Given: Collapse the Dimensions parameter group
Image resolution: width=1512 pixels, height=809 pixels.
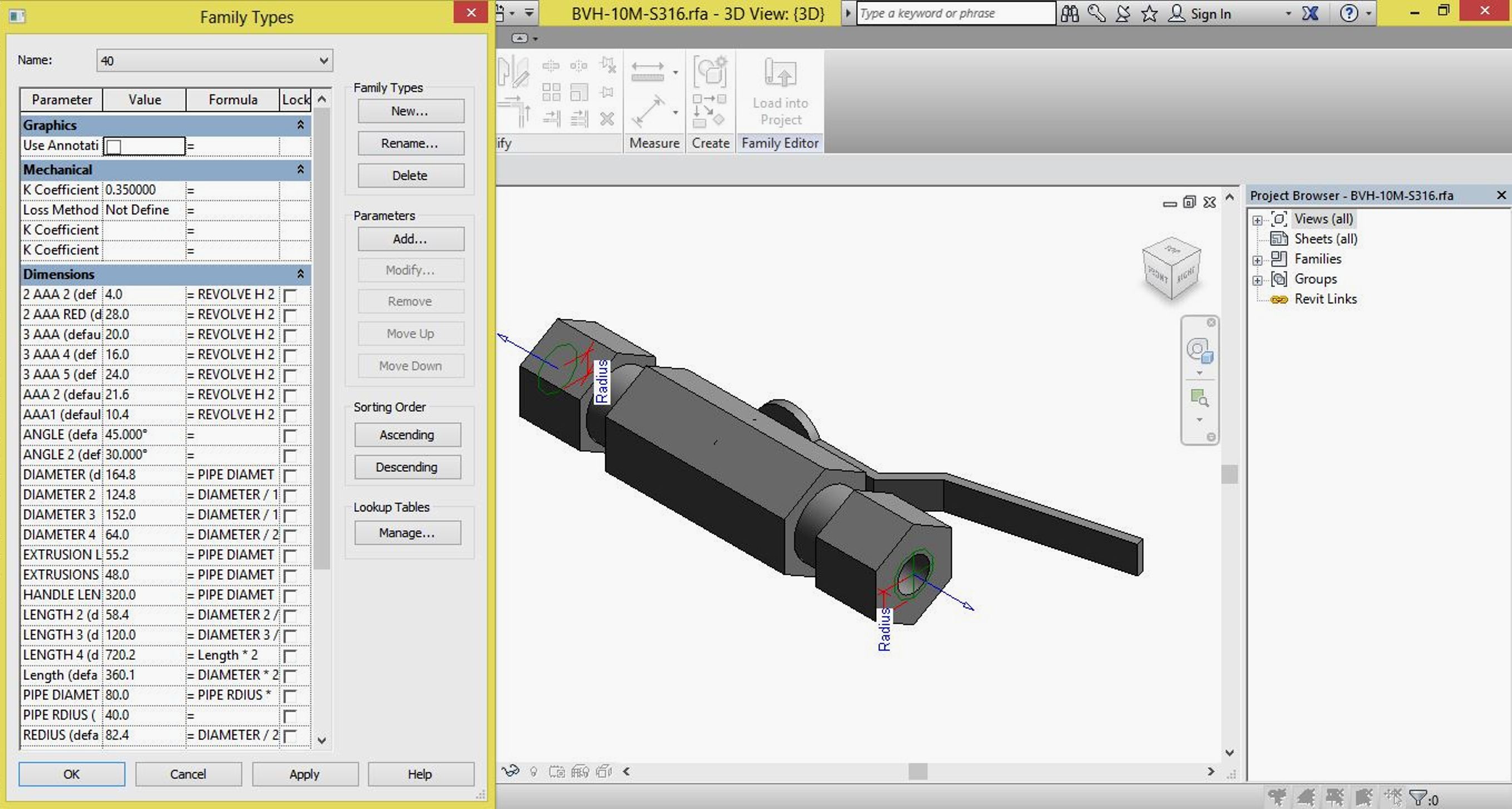Looking at the screenshot, I should (x=300, y=274).
